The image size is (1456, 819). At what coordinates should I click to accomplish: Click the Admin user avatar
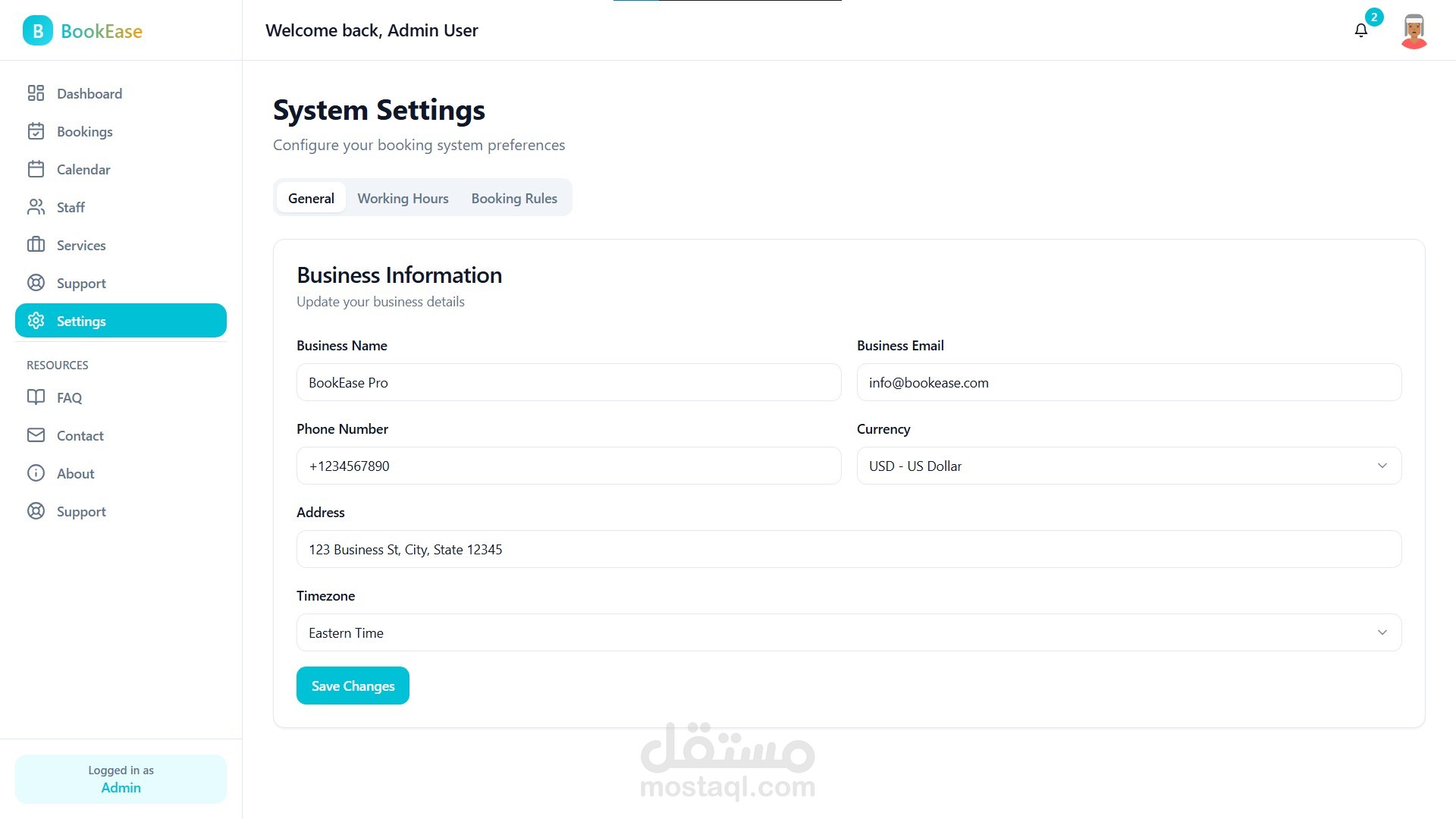click(1414, 31)
